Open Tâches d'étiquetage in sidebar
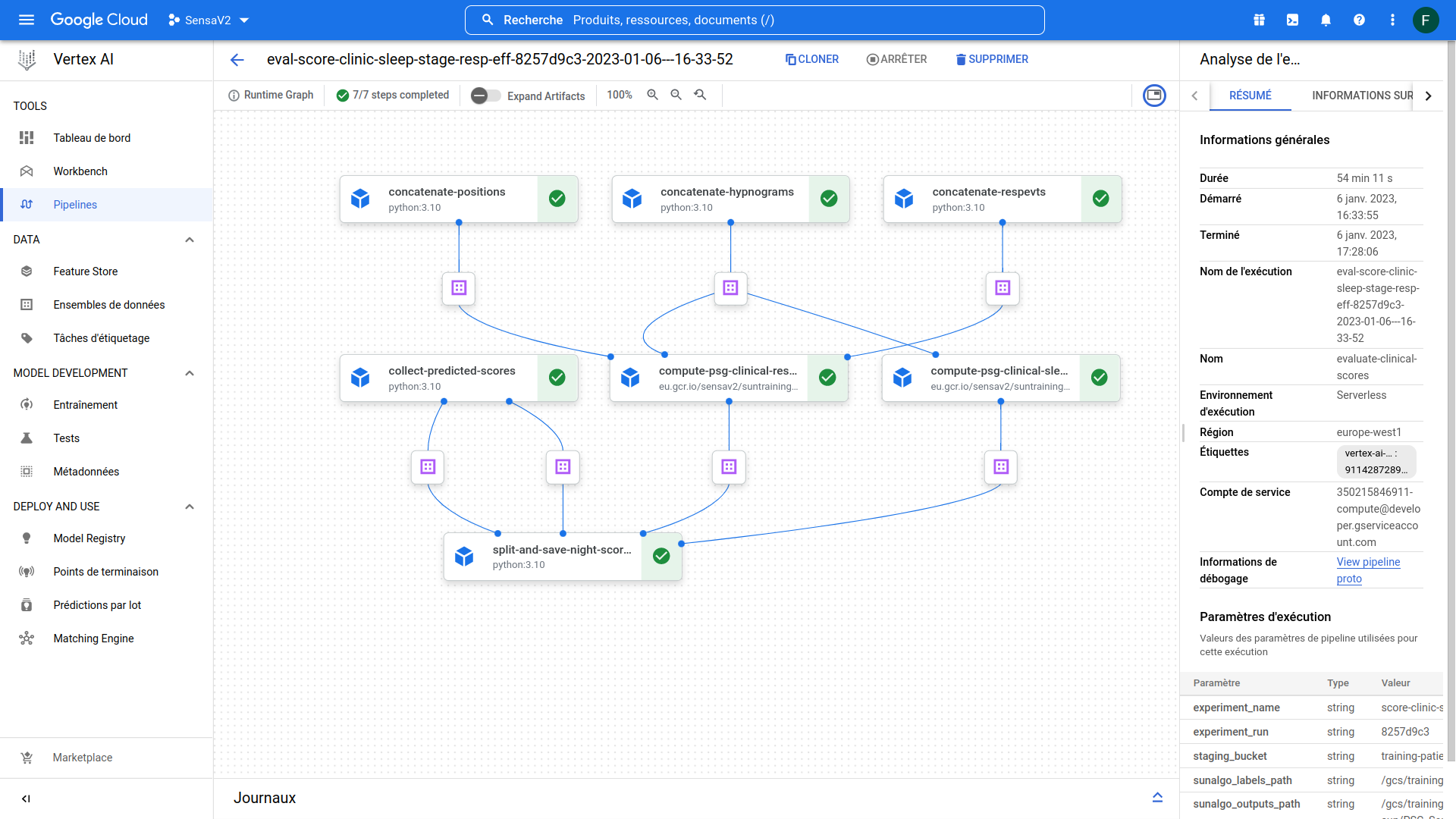This screenshot has height=819, width=1456. pyautogui.click(x=106, y=338)
